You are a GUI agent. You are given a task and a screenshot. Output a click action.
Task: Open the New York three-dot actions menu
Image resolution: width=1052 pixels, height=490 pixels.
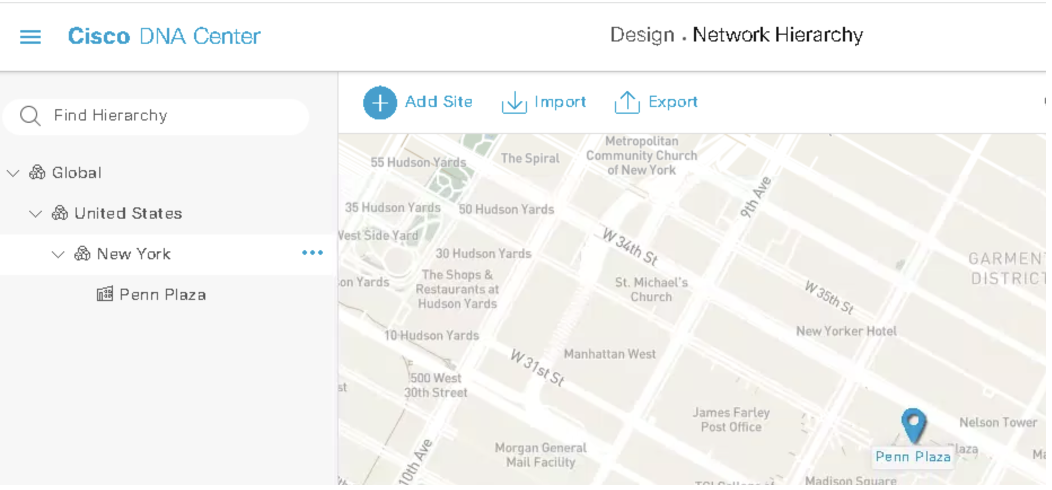313,254
